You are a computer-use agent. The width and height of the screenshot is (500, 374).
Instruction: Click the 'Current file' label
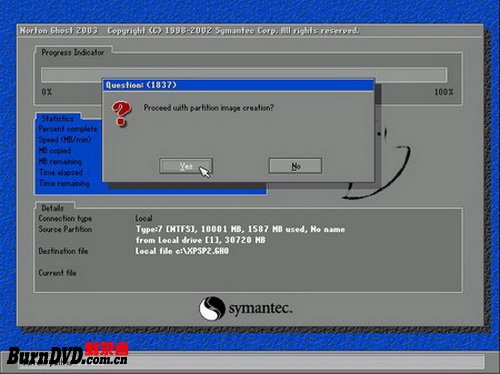pyautogui.click(x=57, y=273)
